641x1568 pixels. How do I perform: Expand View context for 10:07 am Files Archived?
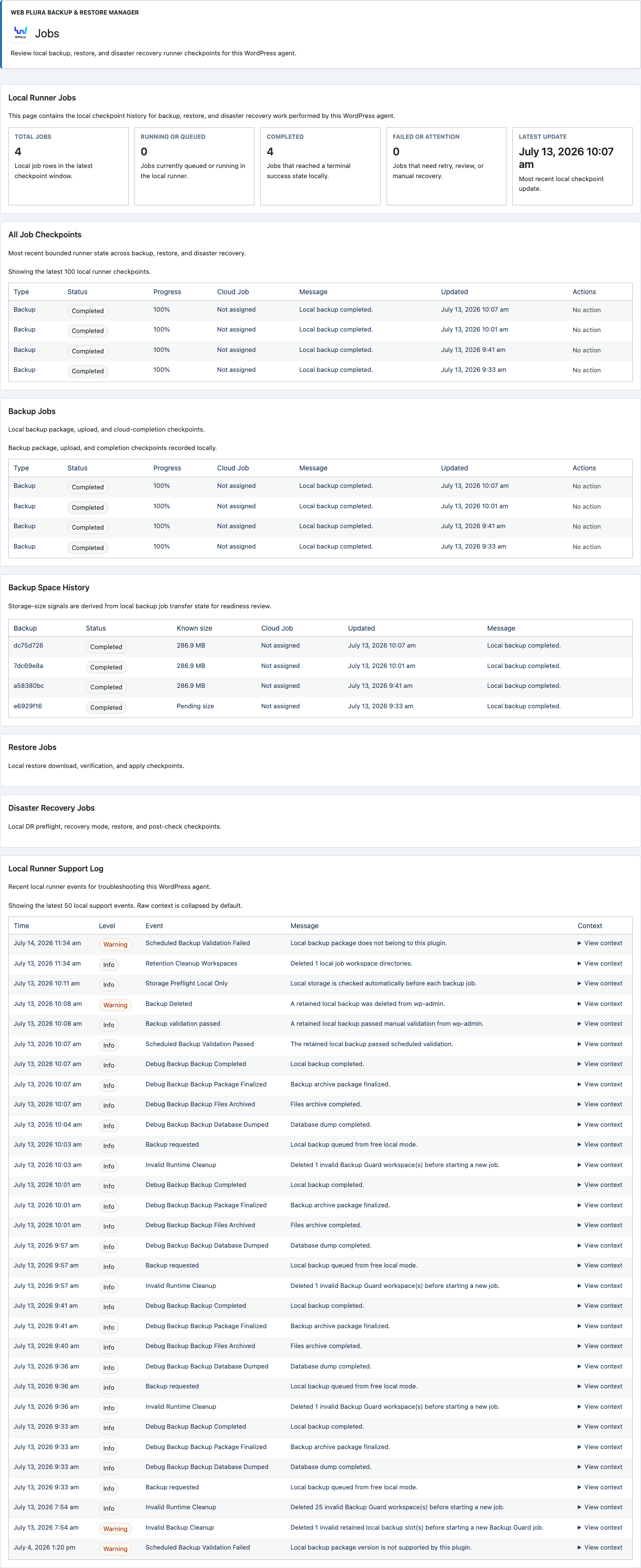tap(600, 1103)
